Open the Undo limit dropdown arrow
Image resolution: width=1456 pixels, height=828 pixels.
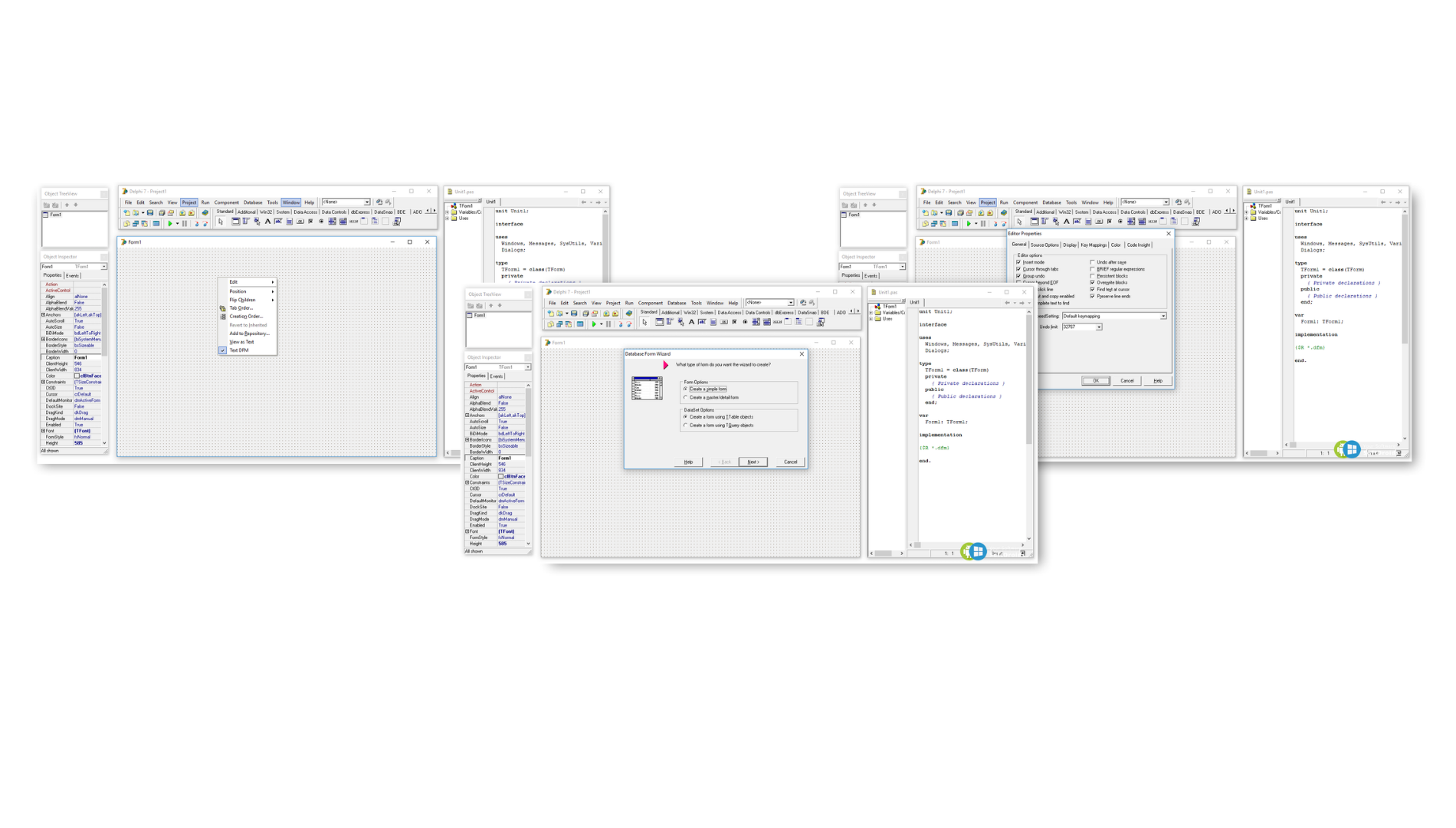(x=1099, y=327)
